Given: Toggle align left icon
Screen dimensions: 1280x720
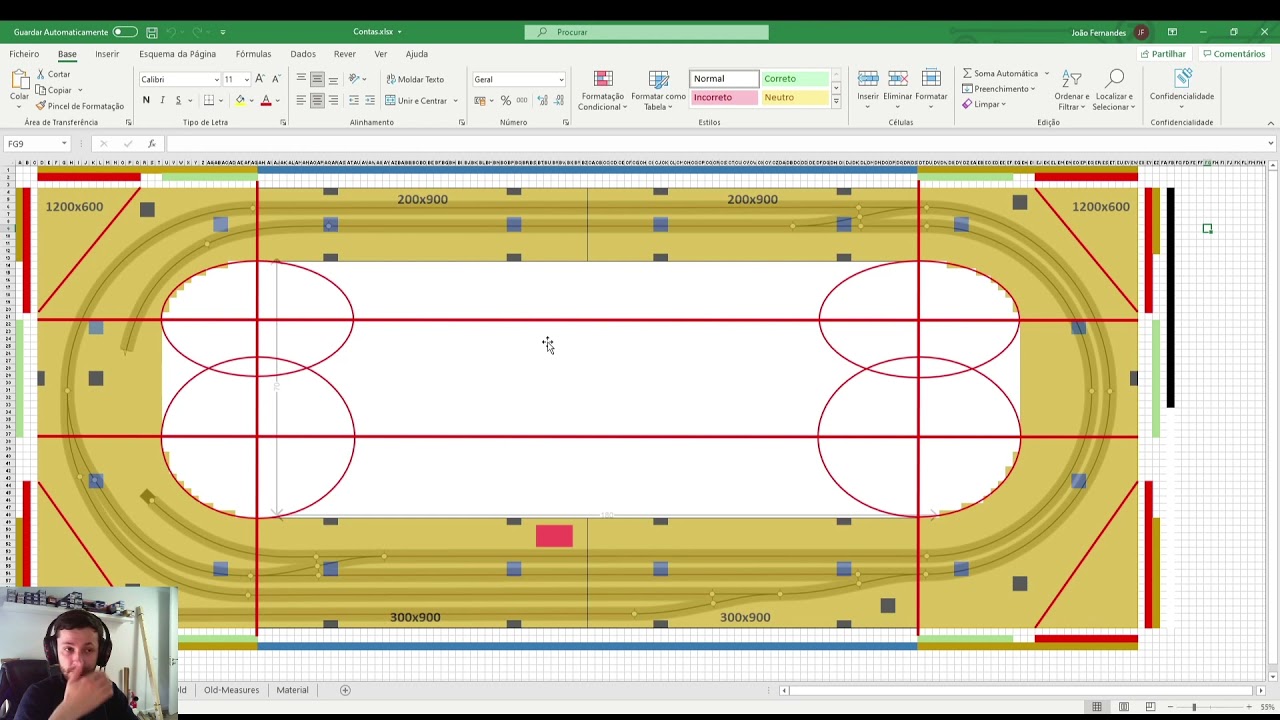Looking at the screenshot, I should click(301, 100).
